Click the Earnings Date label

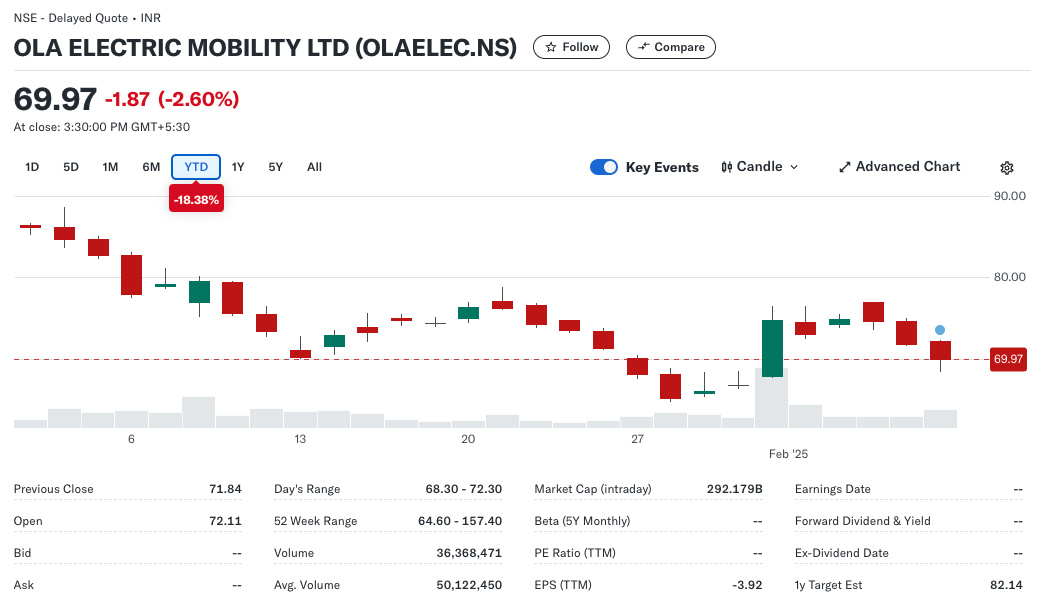point(833,489)
